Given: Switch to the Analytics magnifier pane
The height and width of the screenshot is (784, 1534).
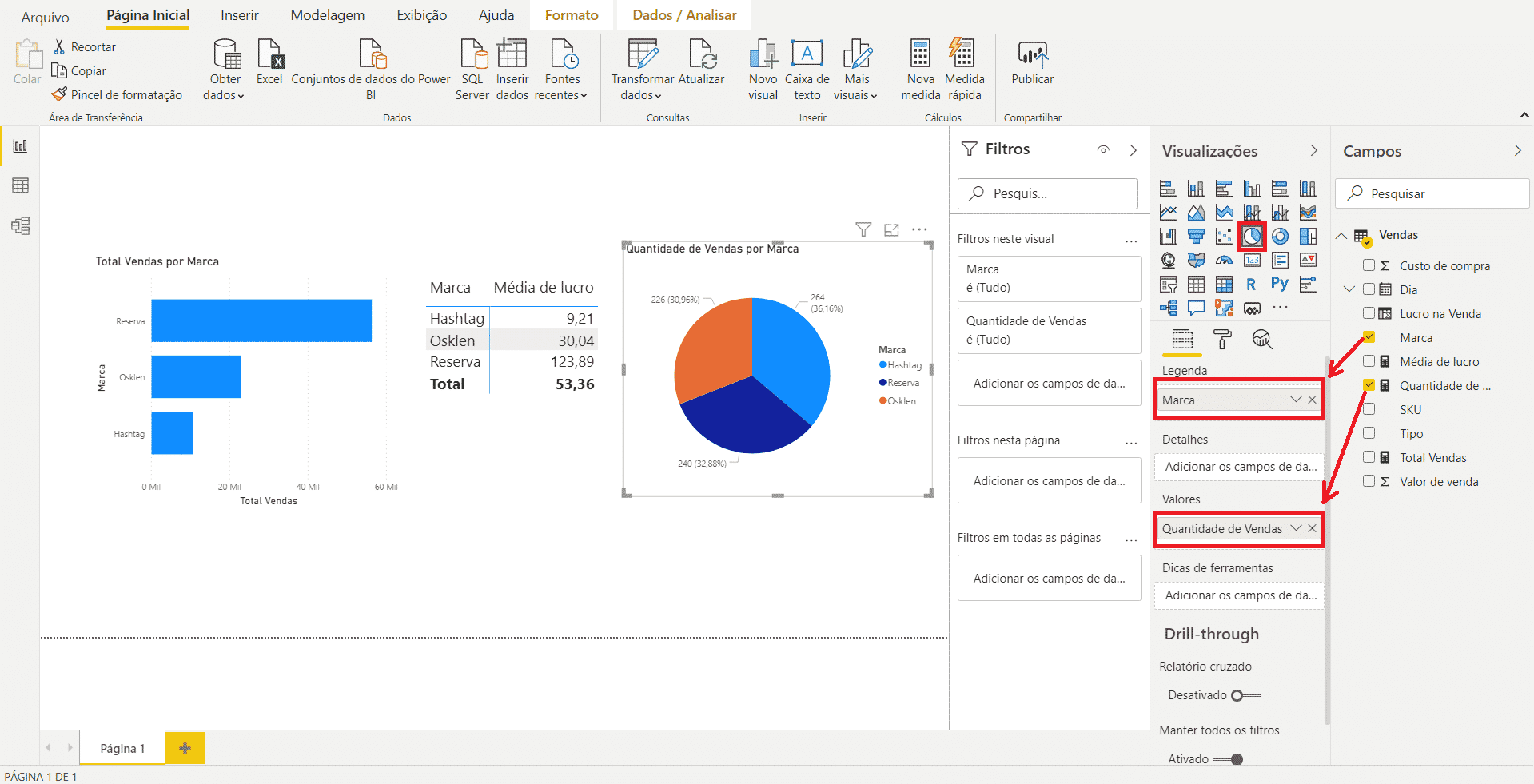Looking at the screenshot, I should [x=1263, y=340].
